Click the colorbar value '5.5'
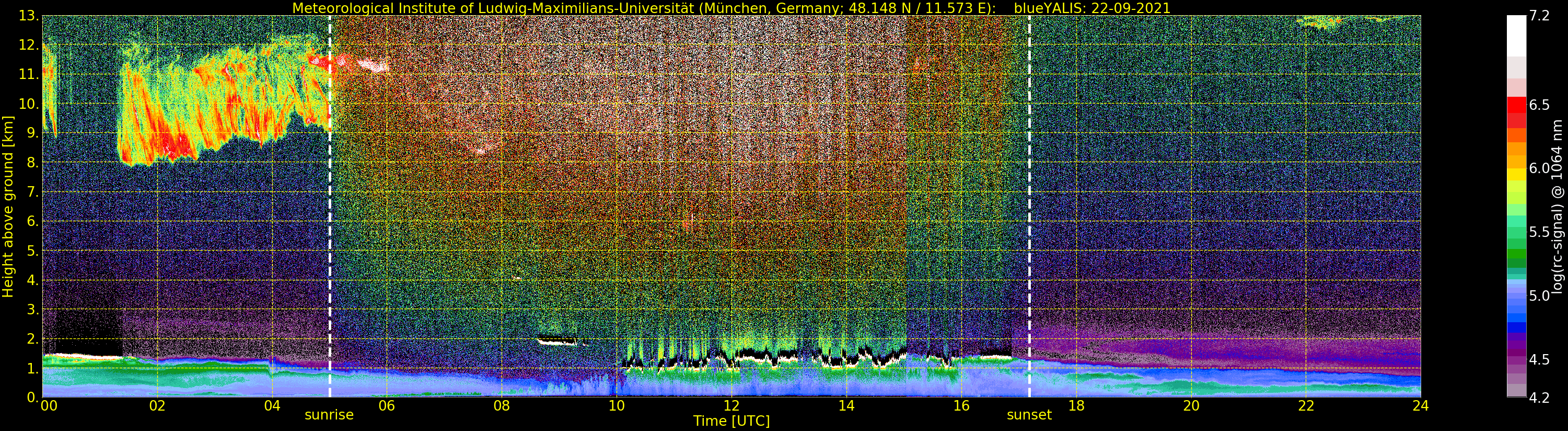Image resolution: width=1568 pixels, height=431 pixels. click(1539, 232)
